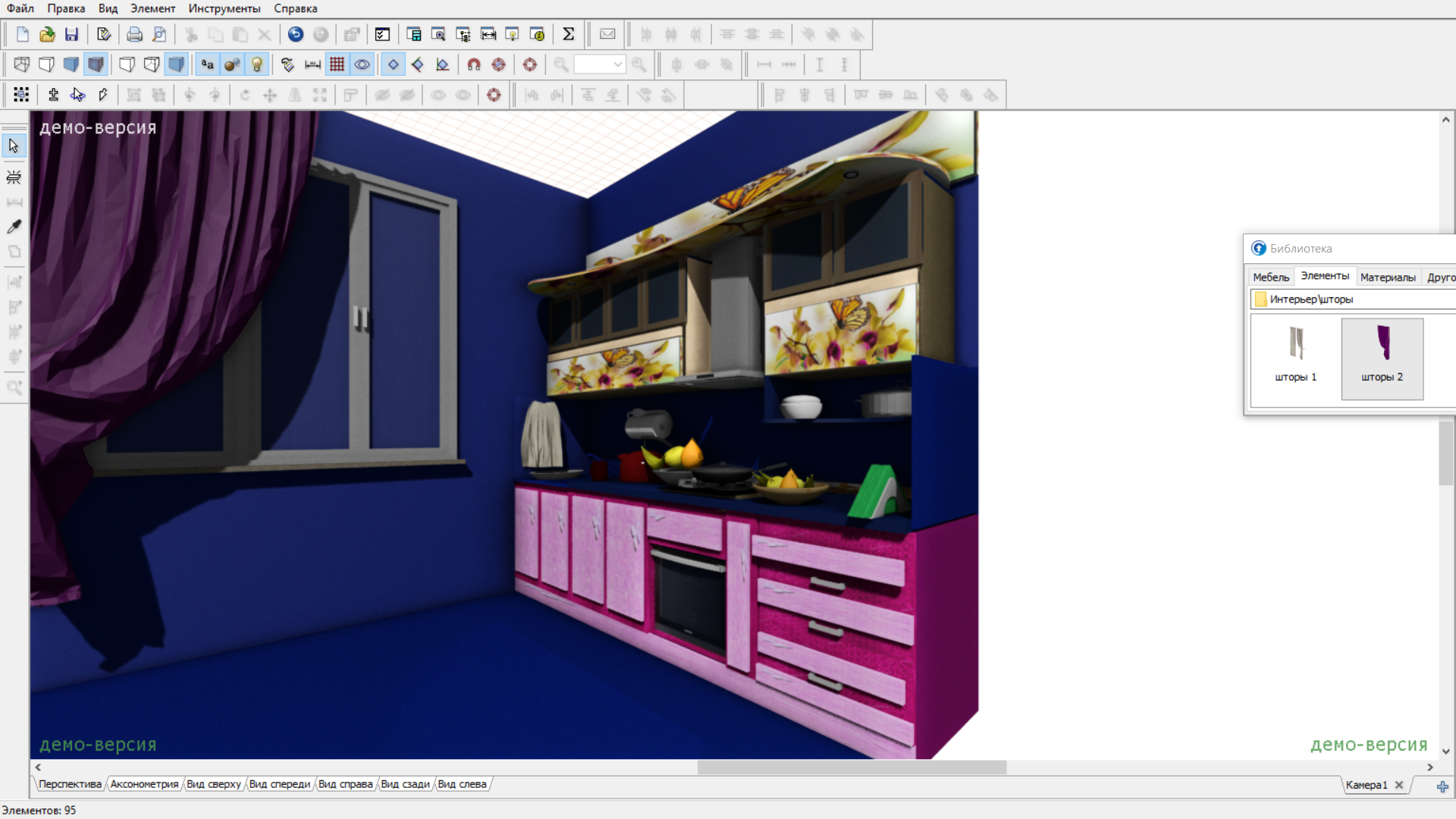Open the Правка menu
Image resolution: width=1456 pixels, height=819 pixels.
click(66, 8)
